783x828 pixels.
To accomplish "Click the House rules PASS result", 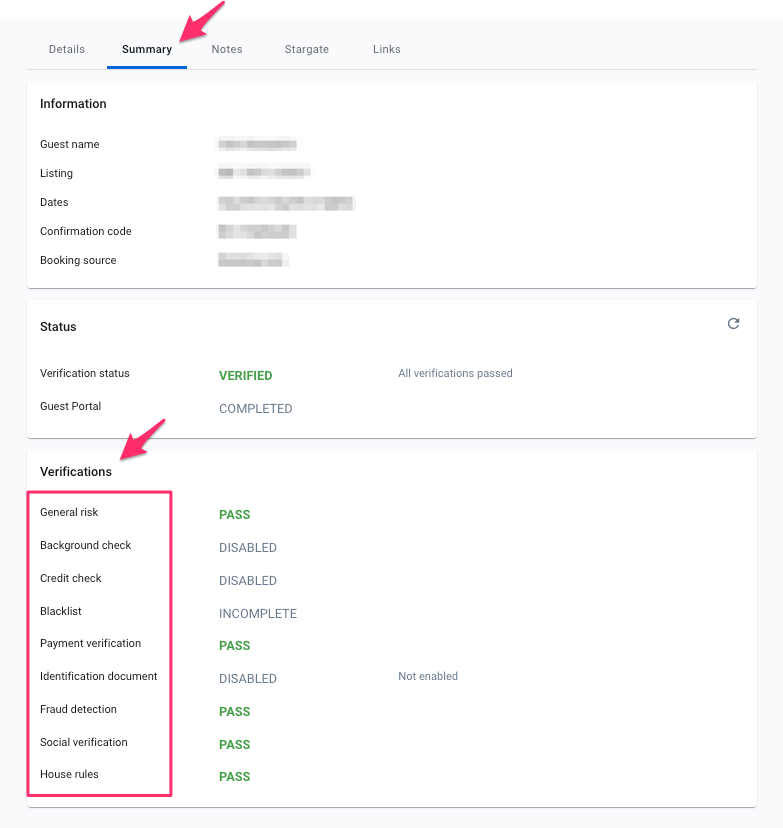I will (234, 777).
